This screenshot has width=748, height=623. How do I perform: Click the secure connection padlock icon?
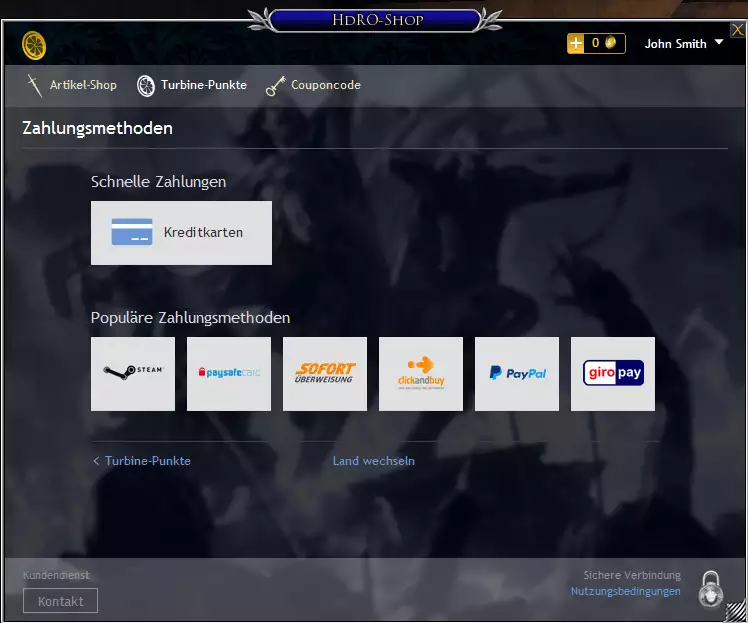pos(711,589)
